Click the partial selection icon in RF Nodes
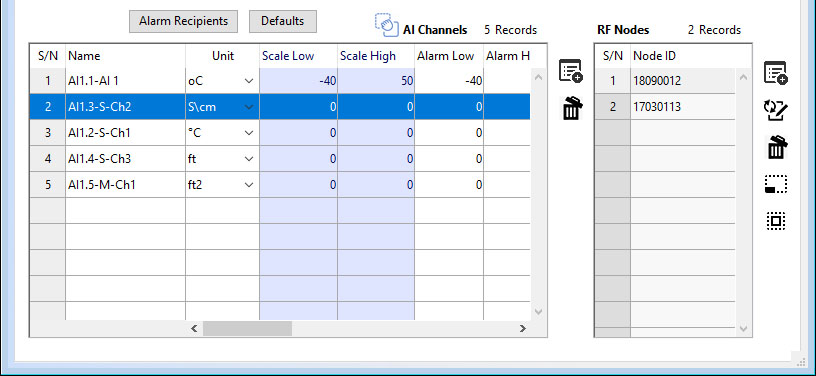Screen dimensions: 816x376 [775, 184]
